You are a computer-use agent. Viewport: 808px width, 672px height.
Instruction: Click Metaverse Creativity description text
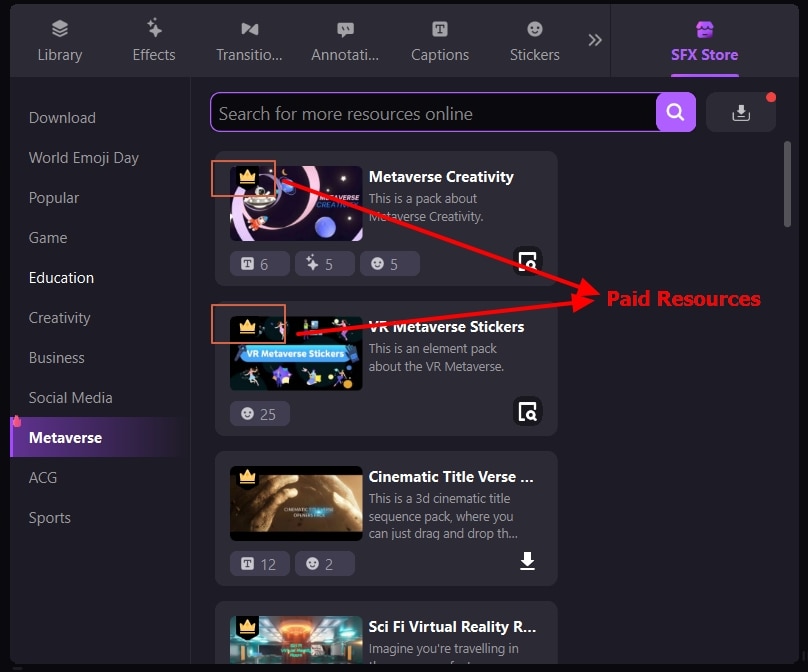(426, 207)
